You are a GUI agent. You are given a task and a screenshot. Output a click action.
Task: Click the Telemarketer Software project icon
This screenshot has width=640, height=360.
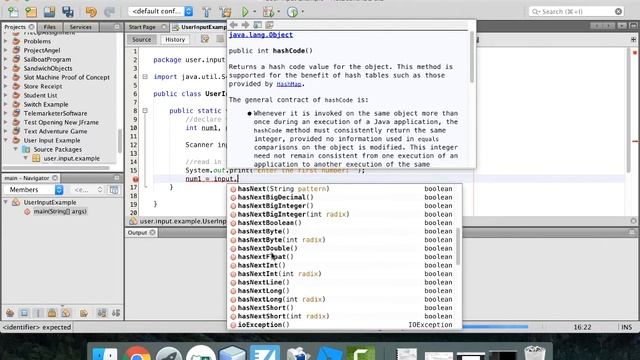(x=16, y=113)
